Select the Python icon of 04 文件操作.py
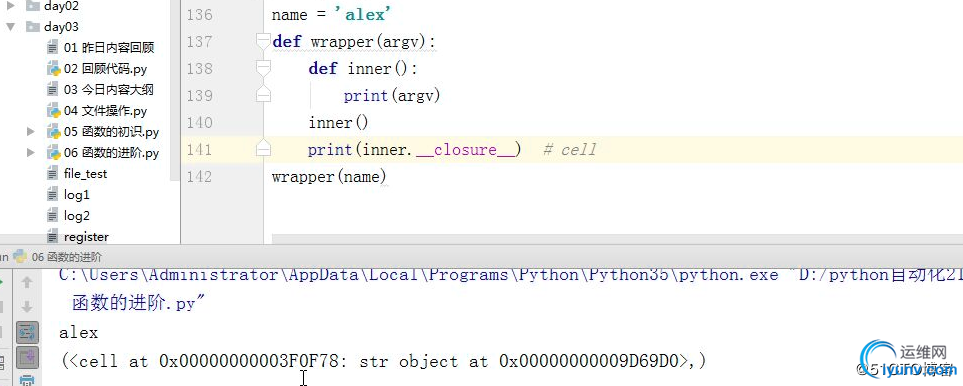 point(53,110)
